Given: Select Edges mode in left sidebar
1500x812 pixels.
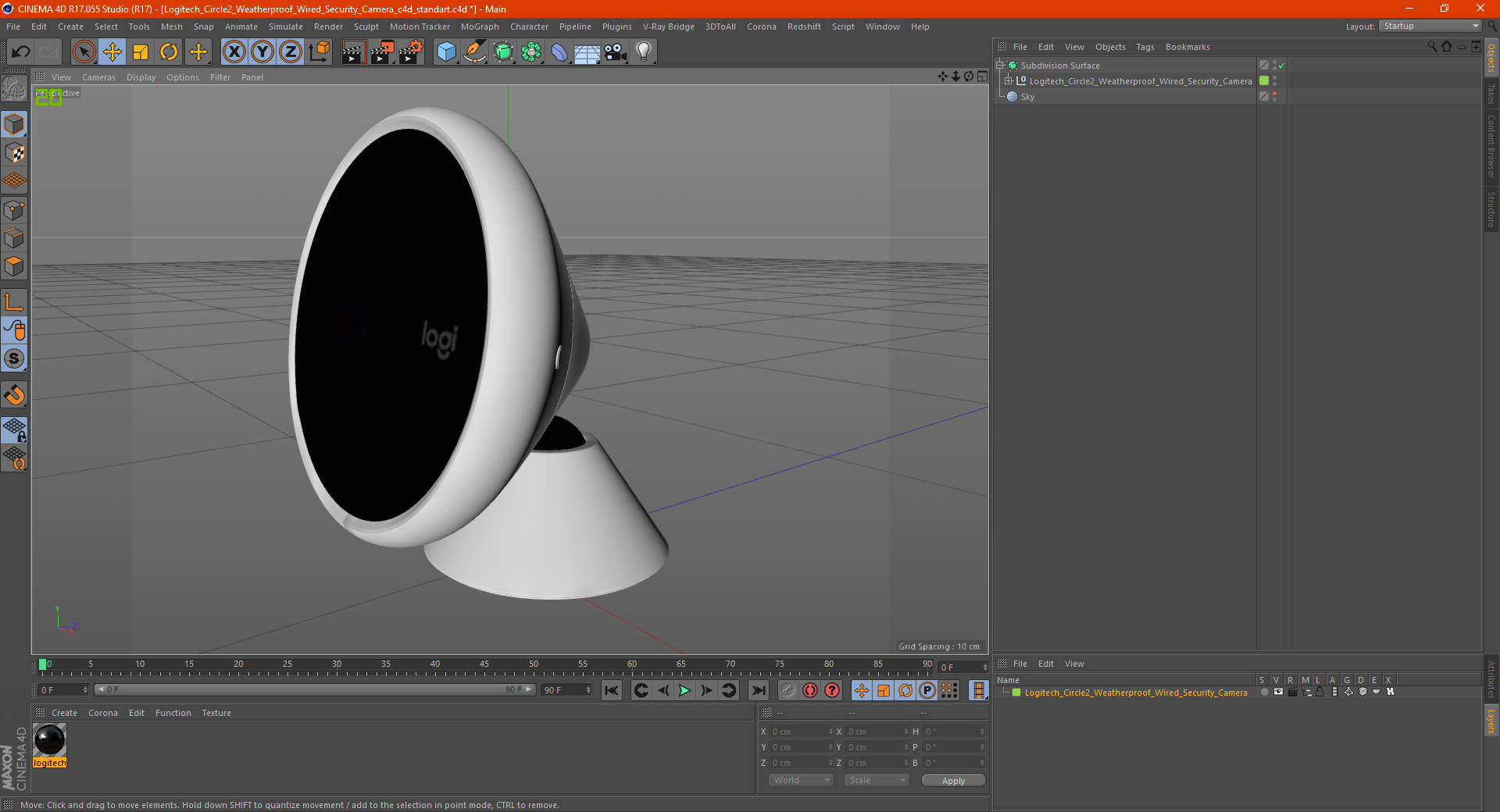Looking at the screenshot, I should coord(14,238).
